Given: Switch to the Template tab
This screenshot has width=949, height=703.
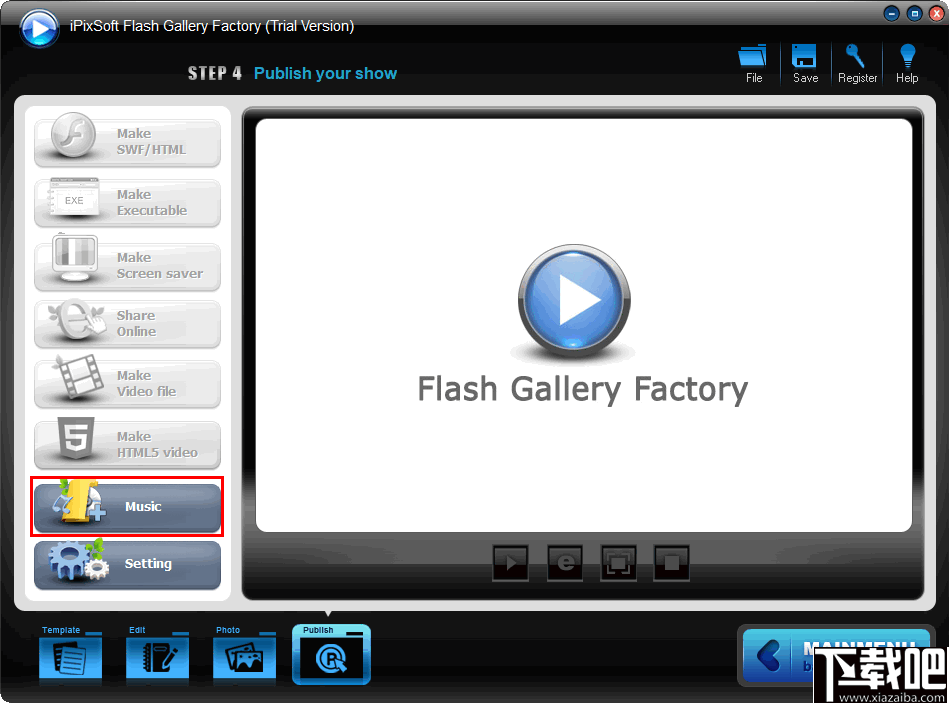Looking at the screenshot, I should tap(69, 655).
